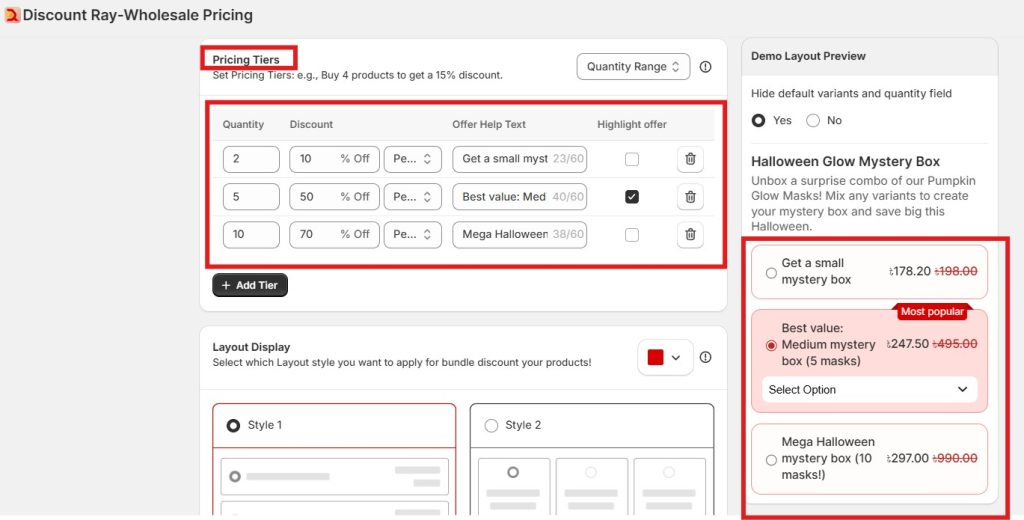1024x520 pixels.
Task: Open the Quantity Range dropdown
Action: coord(633,67)
